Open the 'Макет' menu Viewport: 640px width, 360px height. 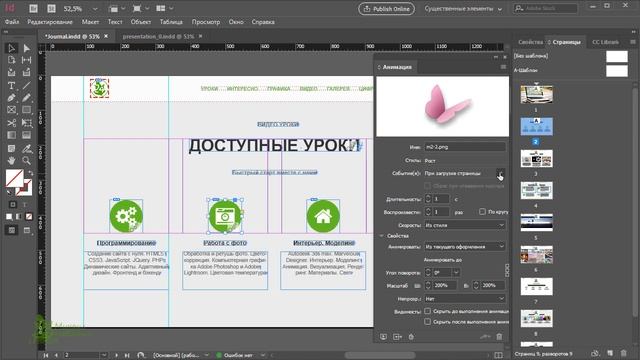[90, 22]
